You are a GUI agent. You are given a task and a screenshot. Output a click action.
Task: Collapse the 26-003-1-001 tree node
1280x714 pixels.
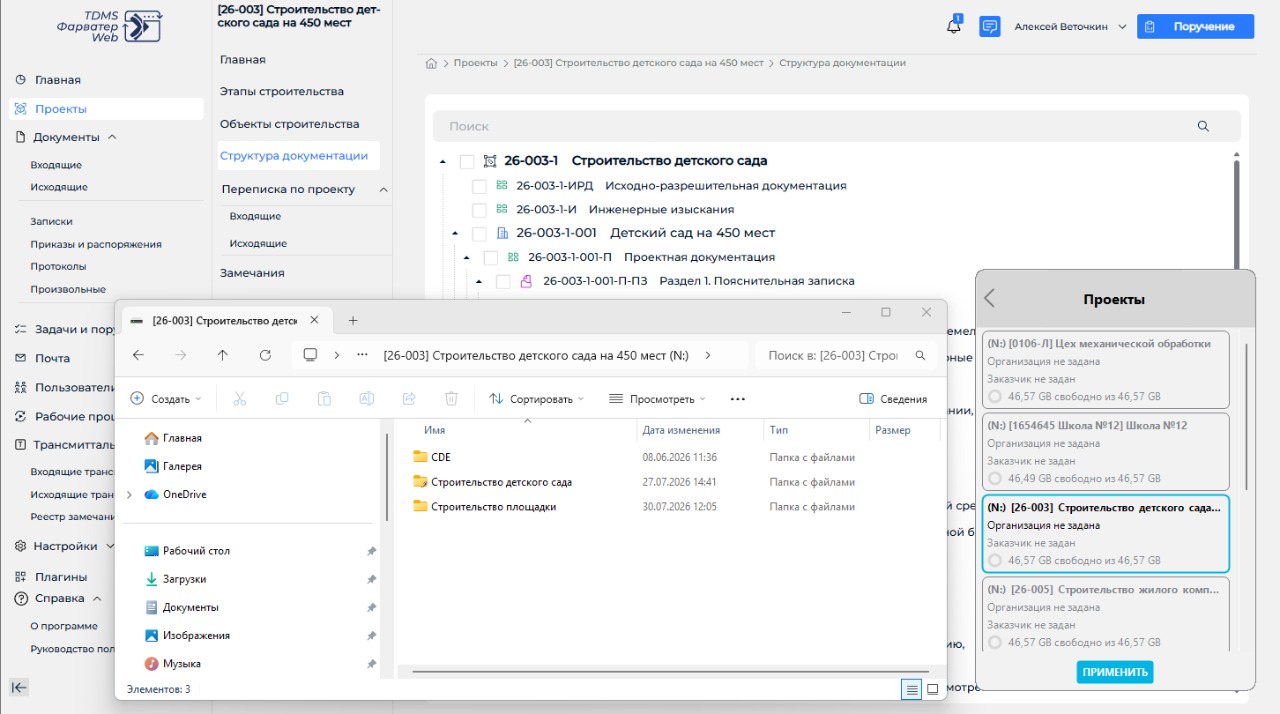tap(455, 233)
